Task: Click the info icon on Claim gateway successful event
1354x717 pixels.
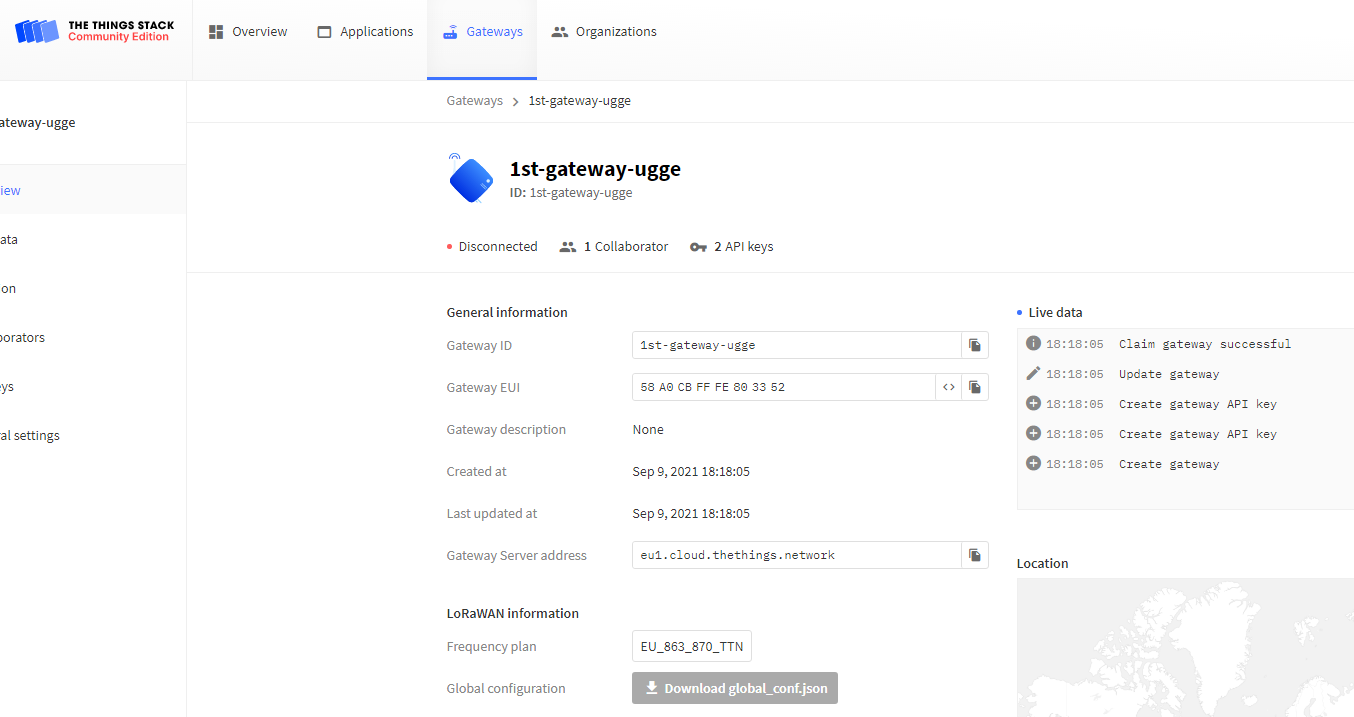Action: click(x=1033, y=343)
